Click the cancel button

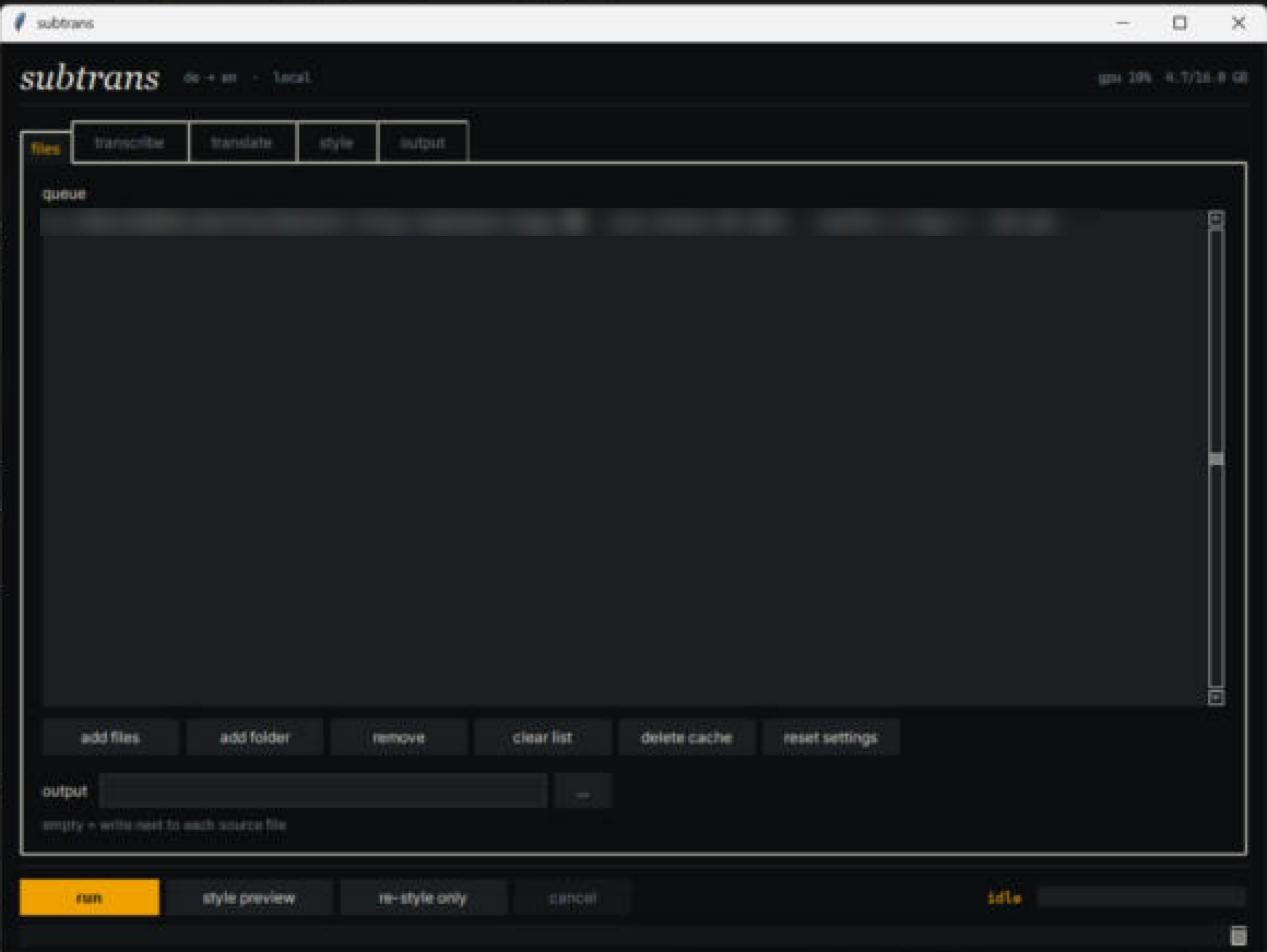[x=573, y=897]
